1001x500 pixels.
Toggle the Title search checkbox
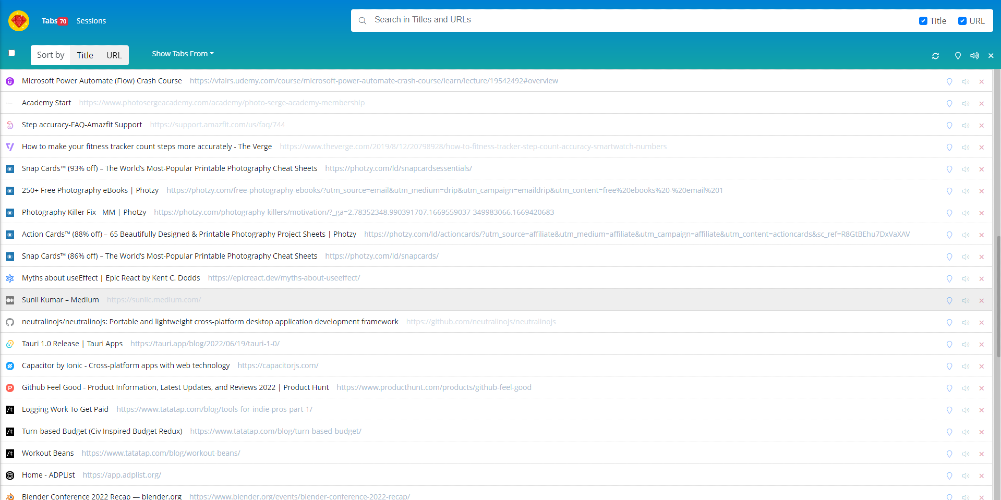point(922,20)
